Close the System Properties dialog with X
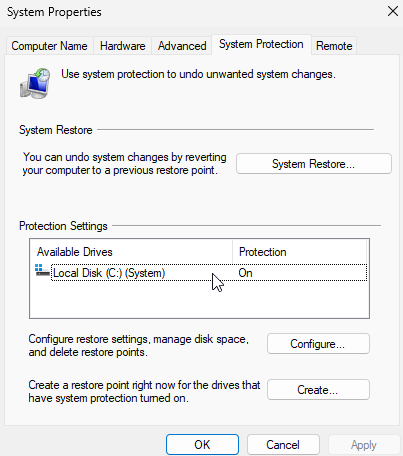The image size is (403, 456). pos(393,11)
